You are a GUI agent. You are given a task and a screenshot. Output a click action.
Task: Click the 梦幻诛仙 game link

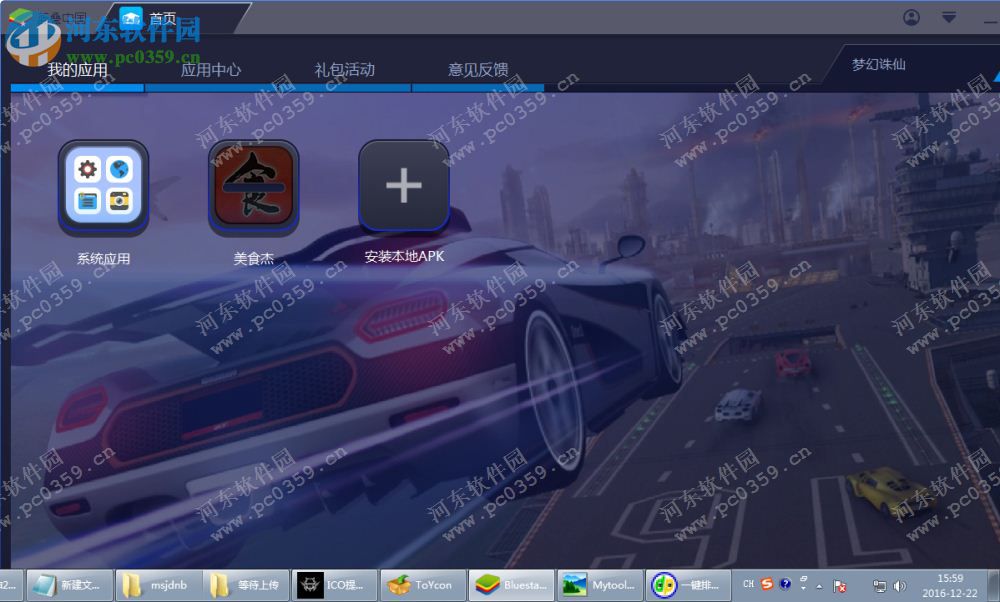click(879, 64)
